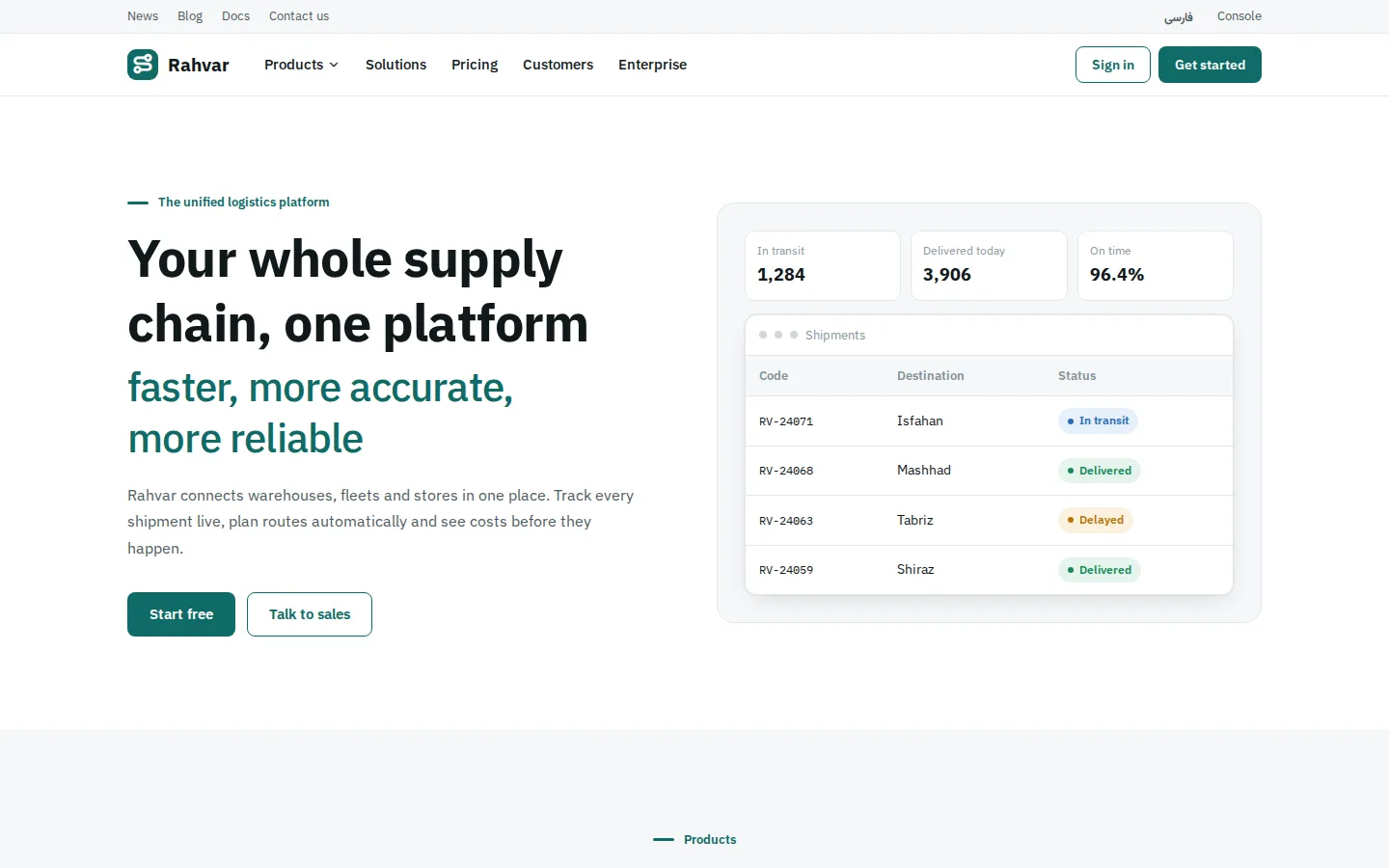Select shipment code RV-24071
1389x868 pixels.
[x=786, y=421]
